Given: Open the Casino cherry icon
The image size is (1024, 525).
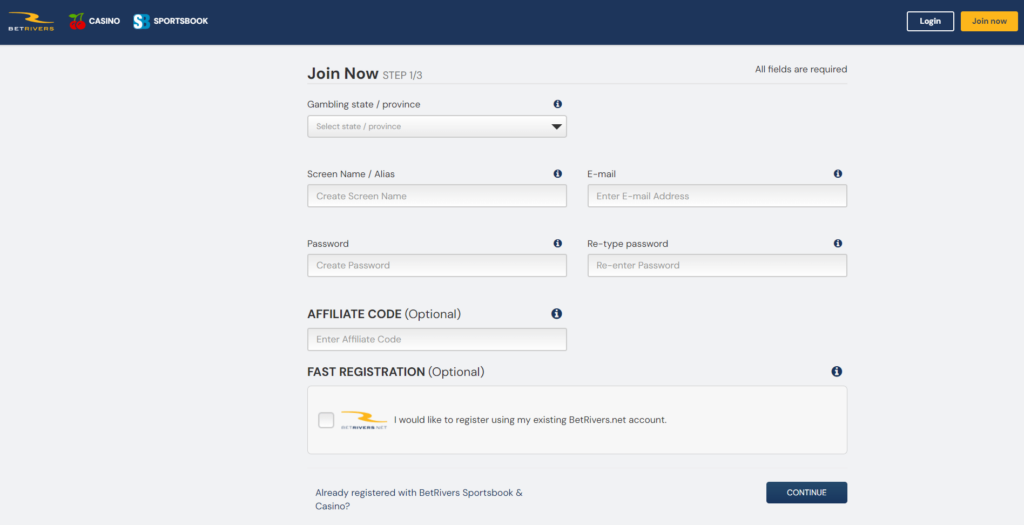Looking at the screenshot, I should click(77, 22).
